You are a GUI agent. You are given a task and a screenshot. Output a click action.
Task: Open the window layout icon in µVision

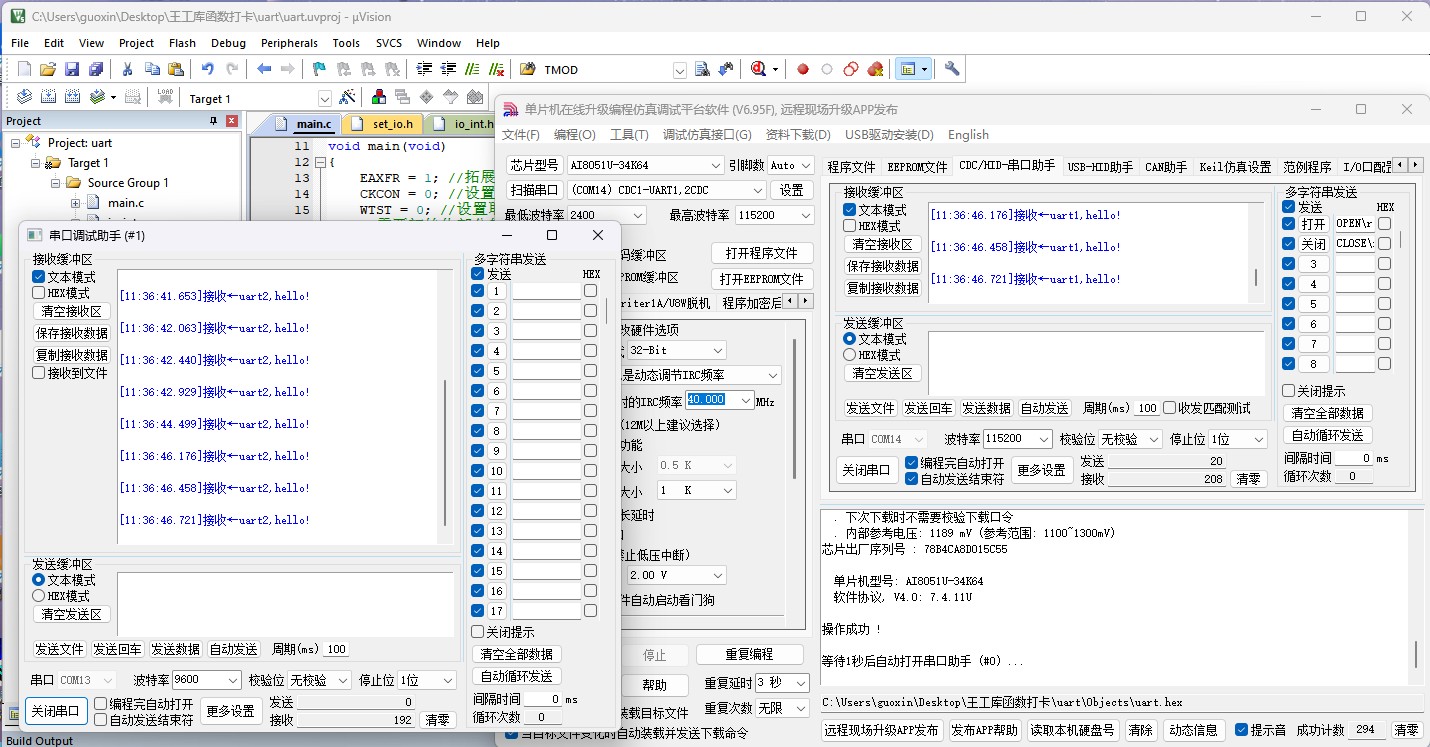click(x=908, y=69)
